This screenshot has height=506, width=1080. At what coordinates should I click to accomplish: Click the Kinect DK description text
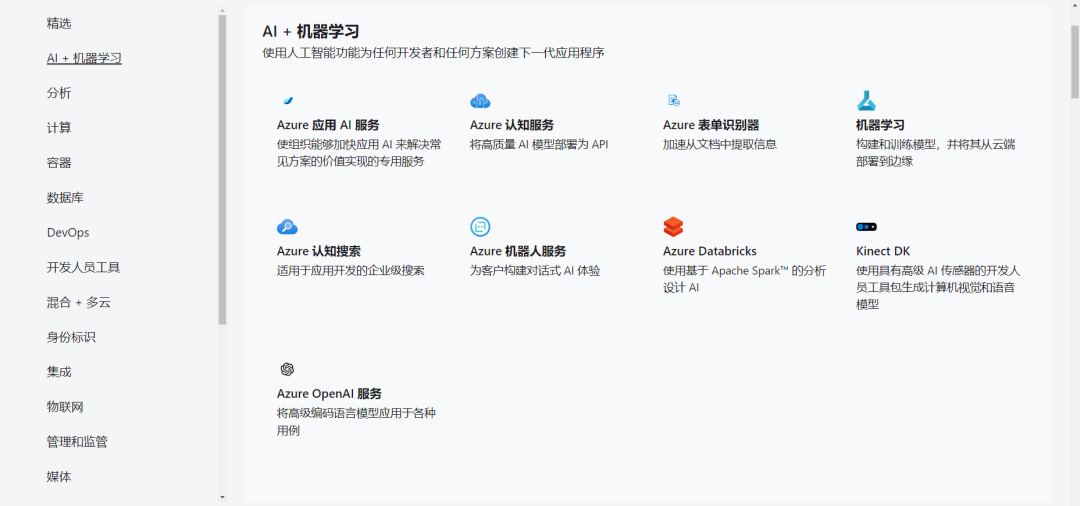click(x=938, y=287)
